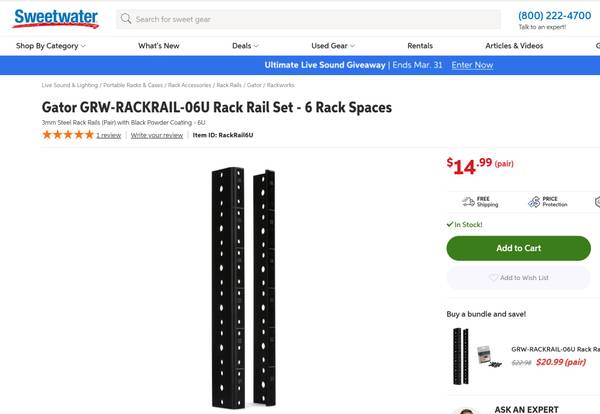Expand the Shop By Category dropdown
This screenshot has height=414, width=600.
click(51, 46)
